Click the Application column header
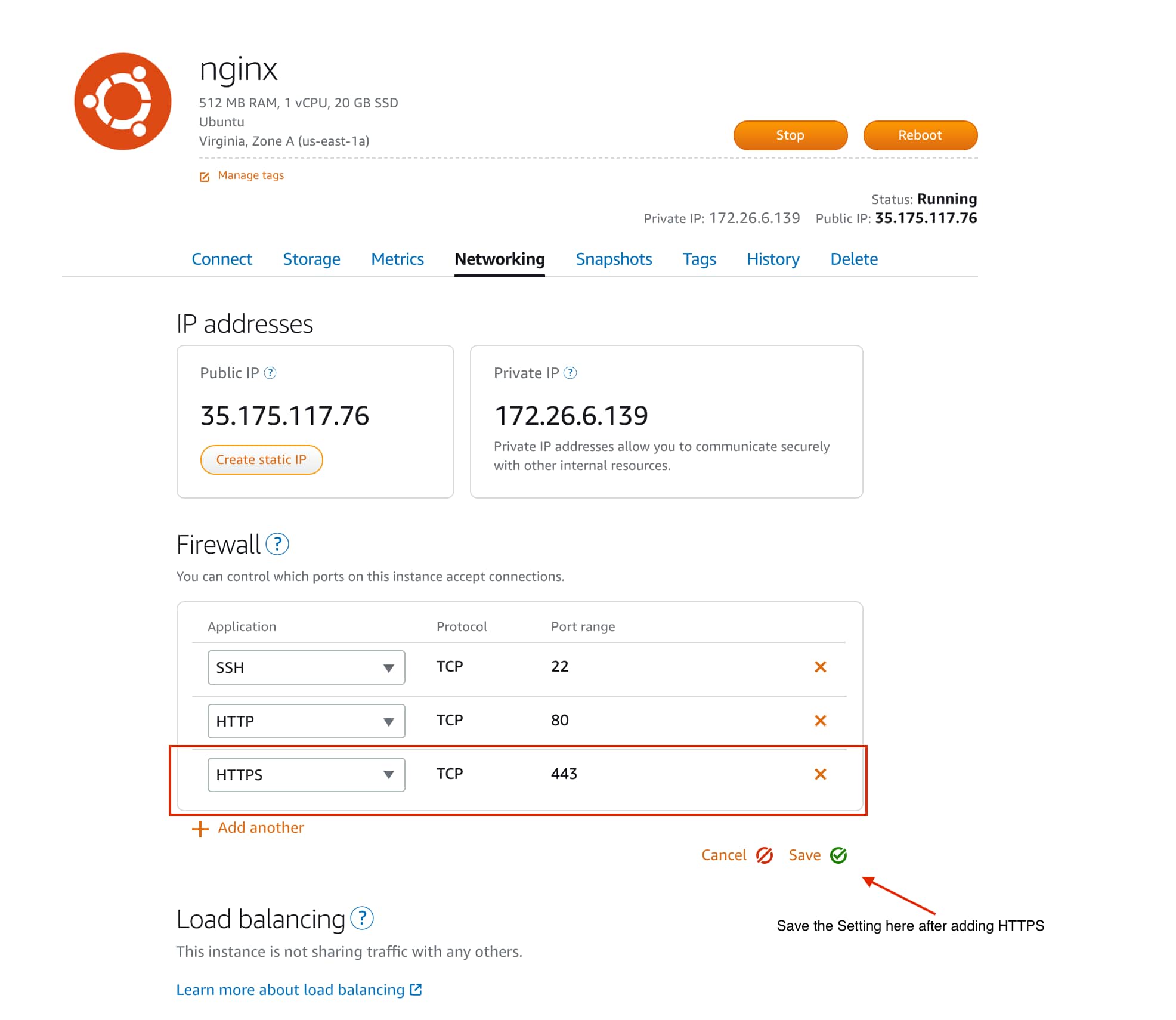 (x=242, y=626)
